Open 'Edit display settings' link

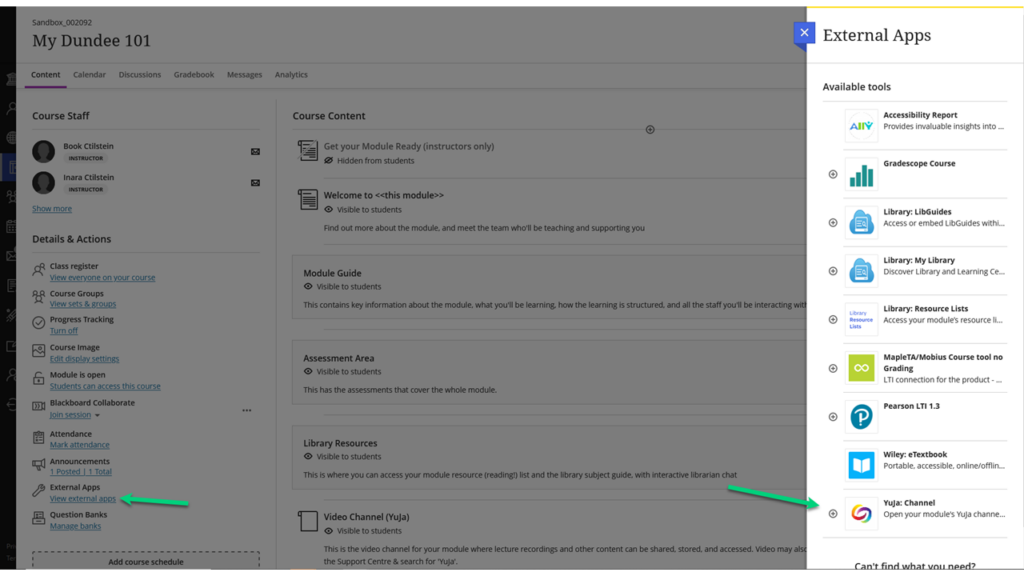tap(84, 359)
